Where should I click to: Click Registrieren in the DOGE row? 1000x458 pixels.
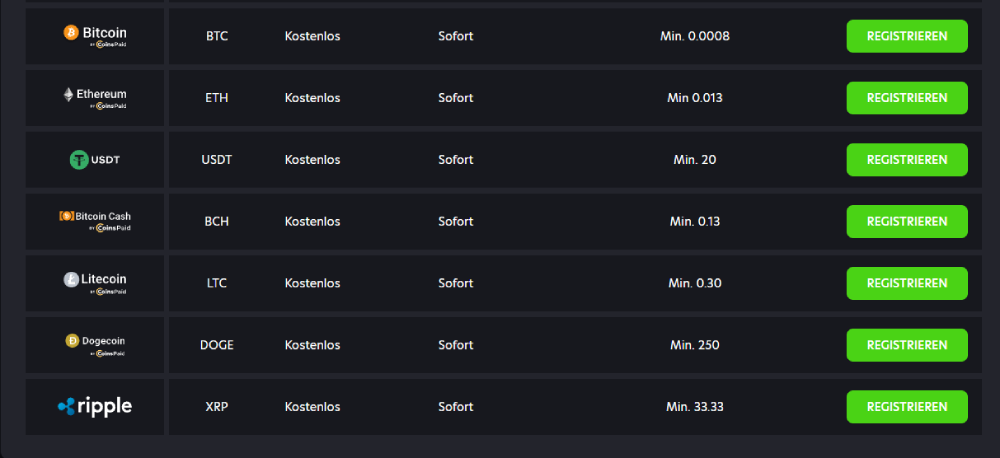907,345
